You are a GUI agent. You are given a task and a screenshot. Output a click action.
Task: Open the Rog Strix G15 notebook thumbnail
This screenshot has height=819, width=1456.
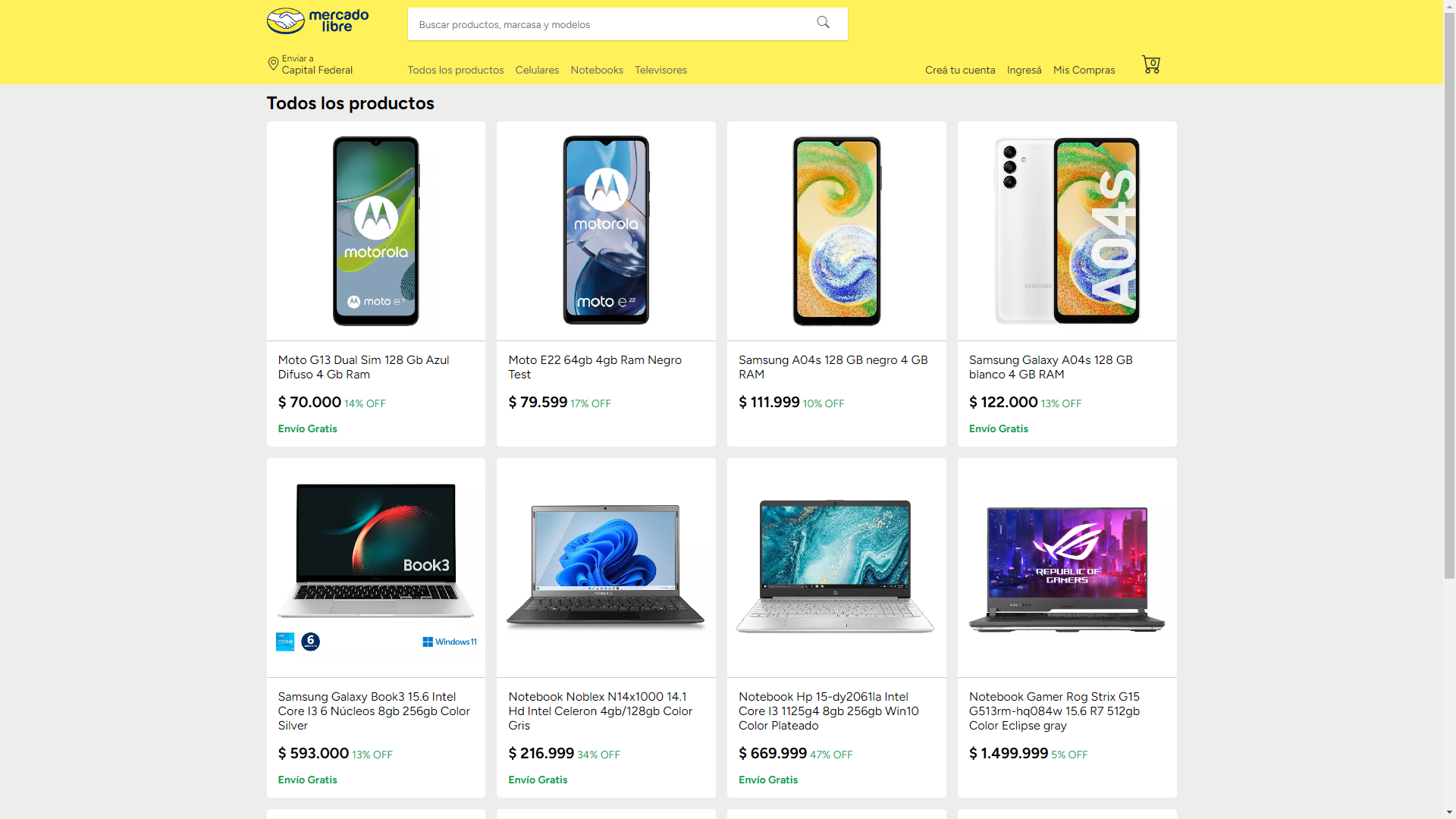(1067, 568)
